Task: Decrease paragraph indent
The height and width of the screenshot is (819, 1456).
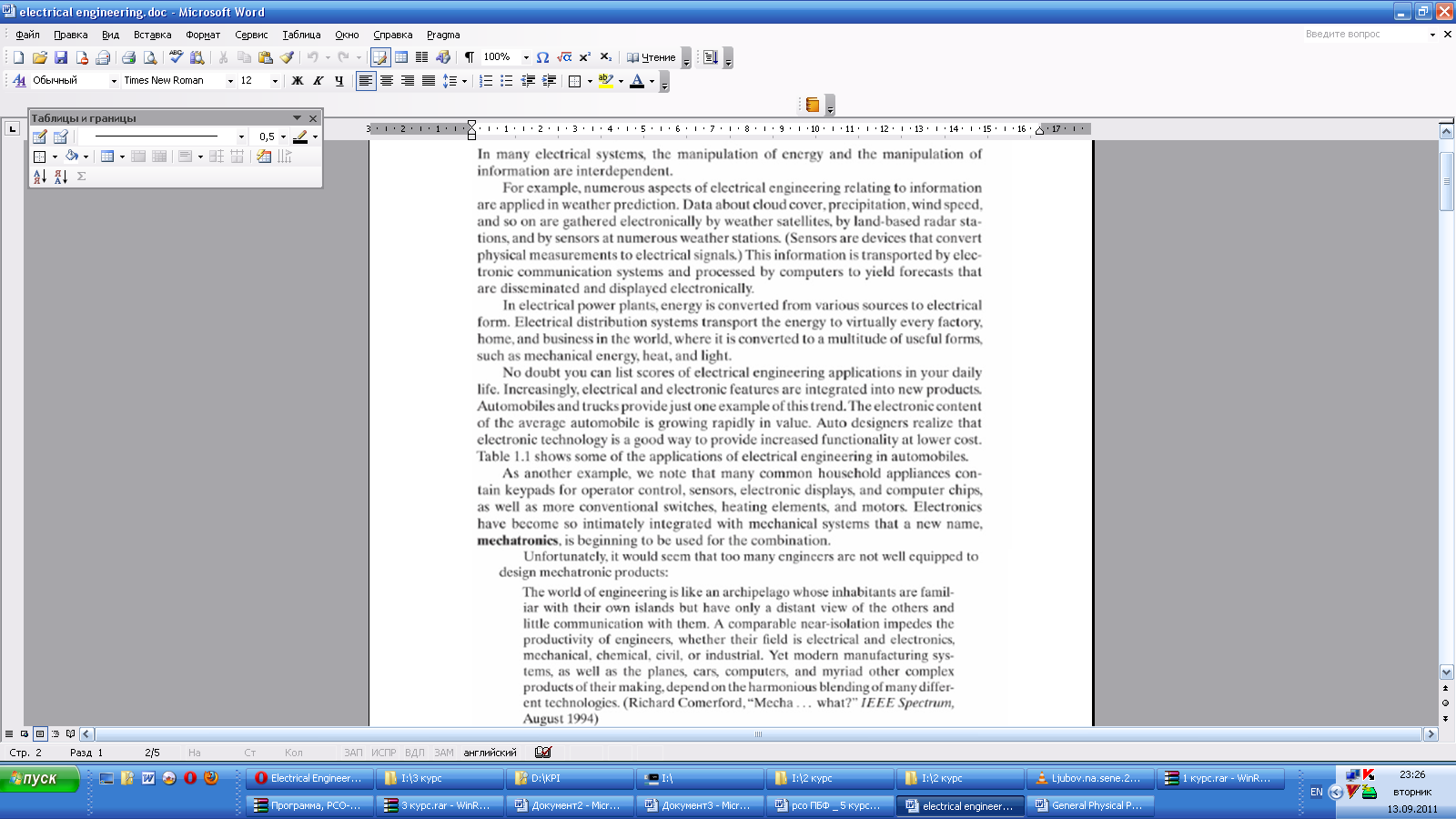Action: 528,81
